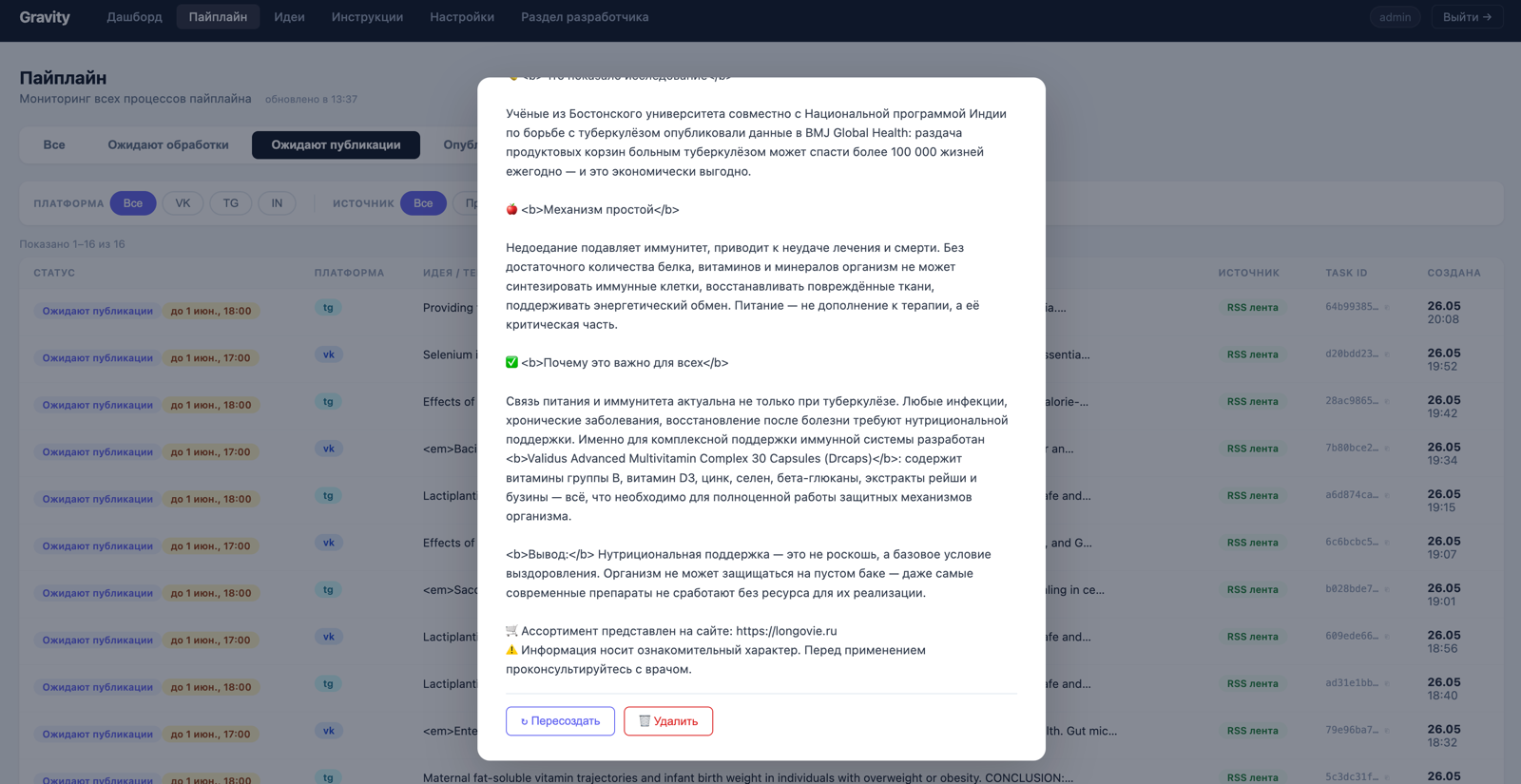The width and height of the screenshot is (1521, 784).
Task: Click vk badge in row with task 609ede66
Action: (x=328, y=637)
